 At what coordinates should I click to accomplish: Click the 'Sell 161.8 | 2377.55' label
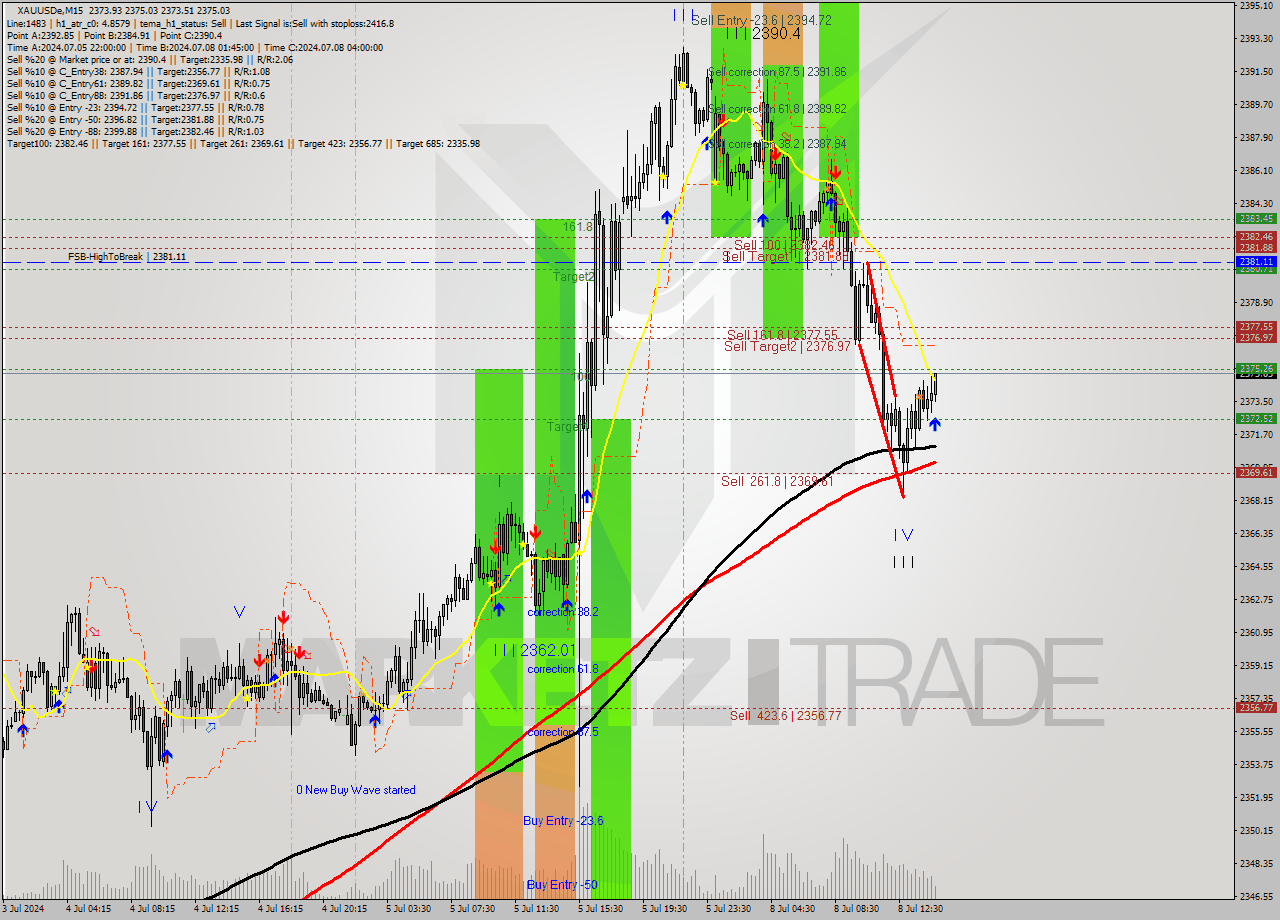tap(782, 335)
